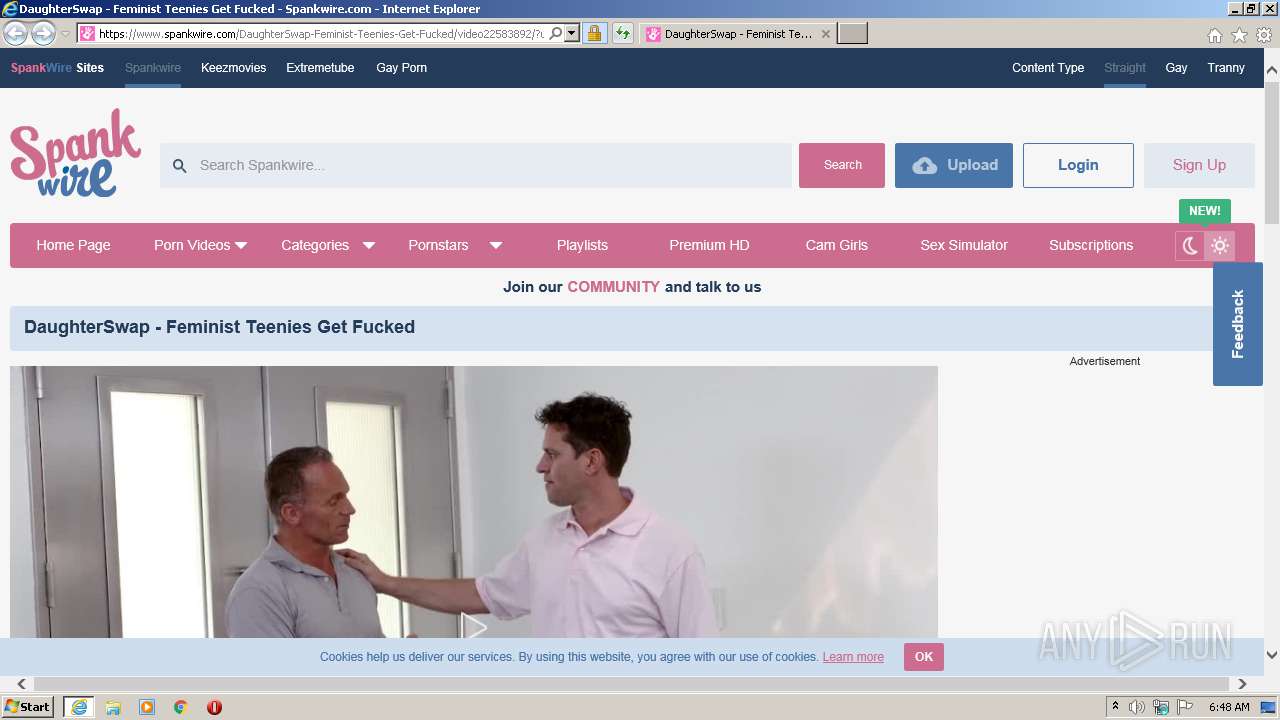Click the Login button
Viewport: 1280px width, 720px height.
pyautogui.click(x=1078, y=166)
